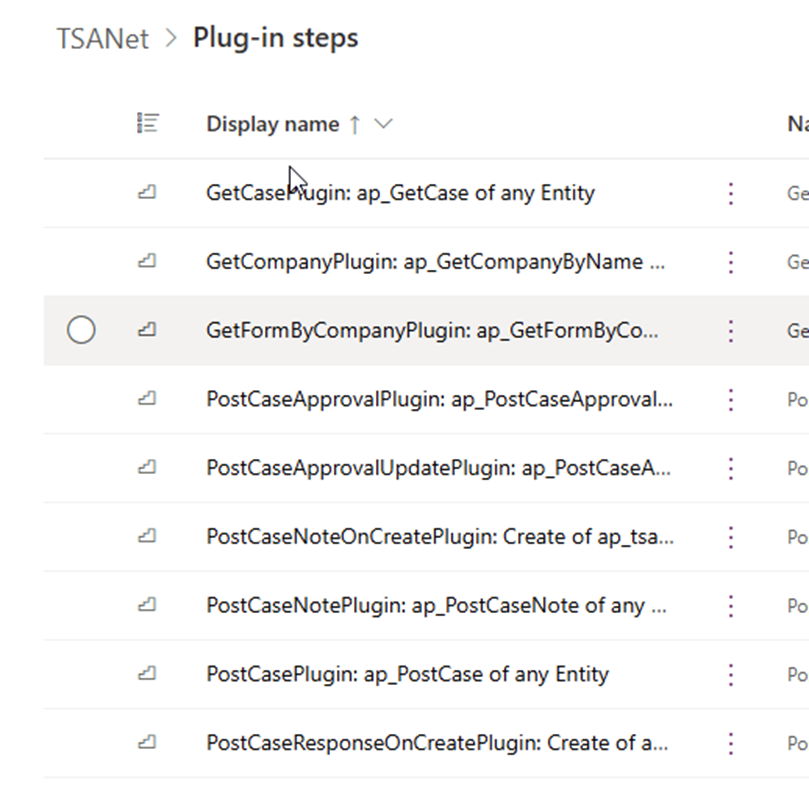Open more options for PostCaseResponseOnCreatePlugin row

tap(731, 744)
